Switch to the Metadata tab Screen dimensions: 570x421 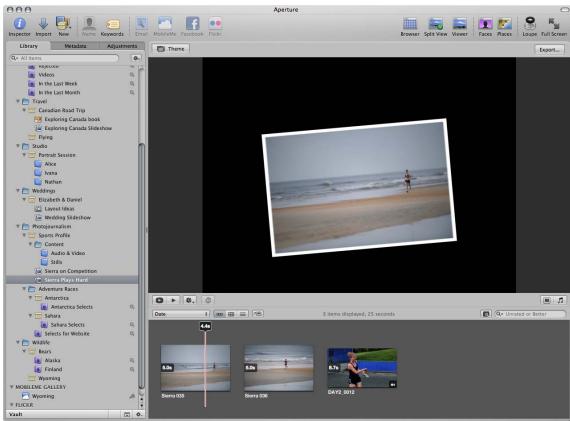pos(75,46)
